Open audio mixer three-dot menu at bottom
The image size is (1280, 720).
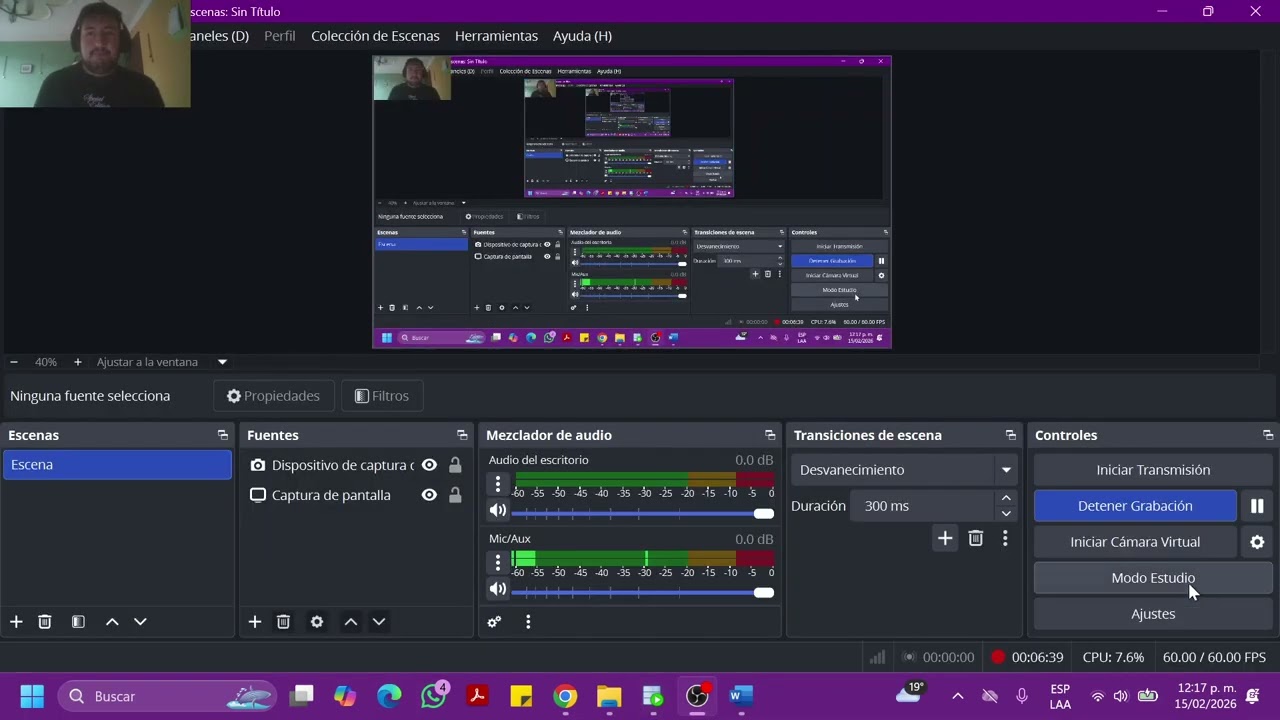(528, 622)
